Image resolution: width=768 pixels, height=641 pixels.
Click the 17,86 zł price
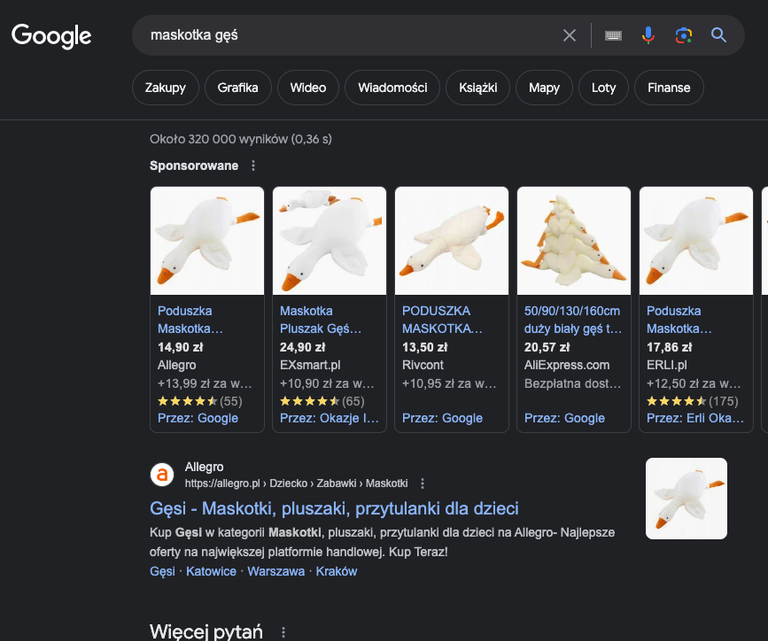click(669, 348)
